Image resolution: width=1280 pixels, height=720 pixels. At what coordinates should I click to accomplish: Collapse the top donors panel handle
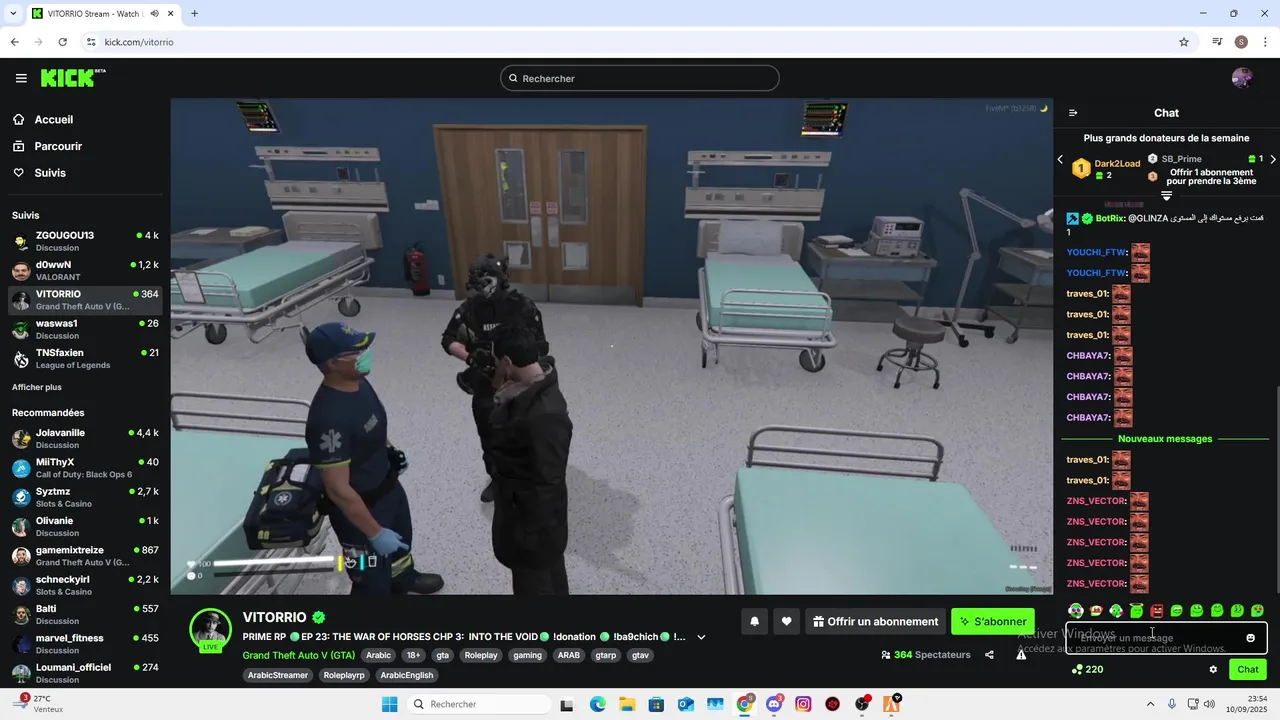(x=1166, y=196)
